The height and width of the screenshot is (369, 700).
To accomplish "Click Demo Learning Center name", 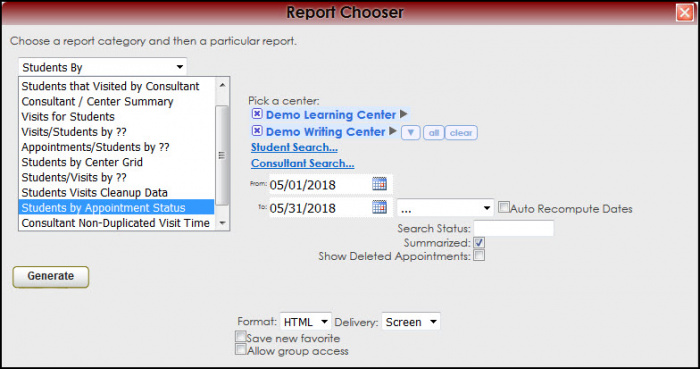I will [331, 115].
